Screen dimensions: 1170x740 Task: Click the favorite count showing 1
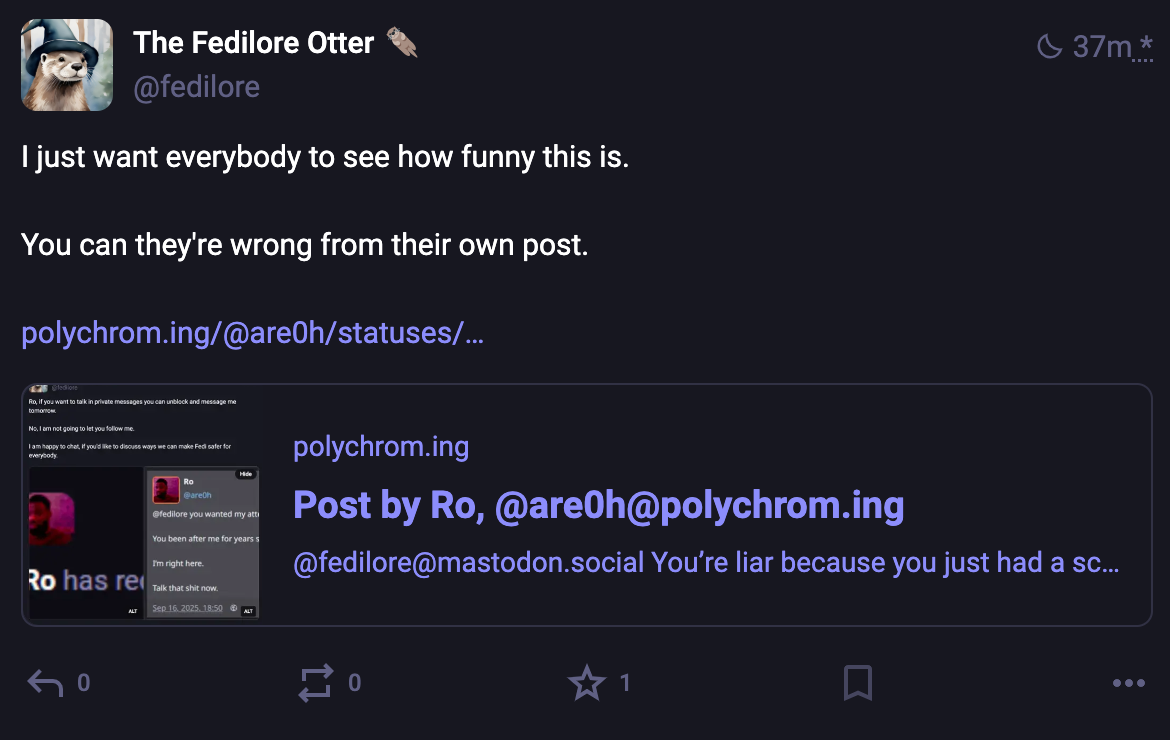(x=625, y=683)
